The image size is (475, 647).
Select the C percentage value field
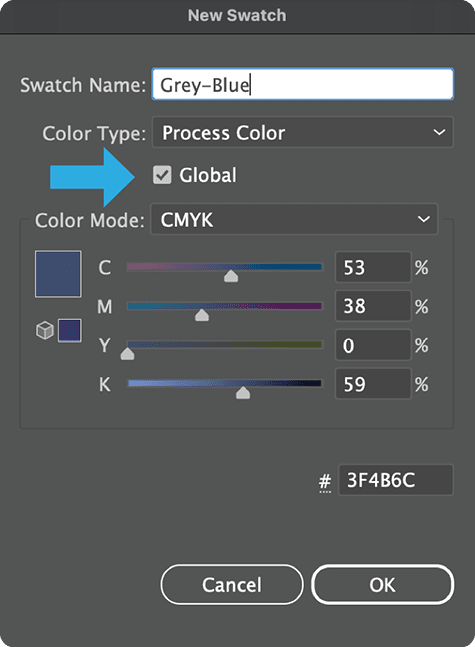click(x=373, y=267)
